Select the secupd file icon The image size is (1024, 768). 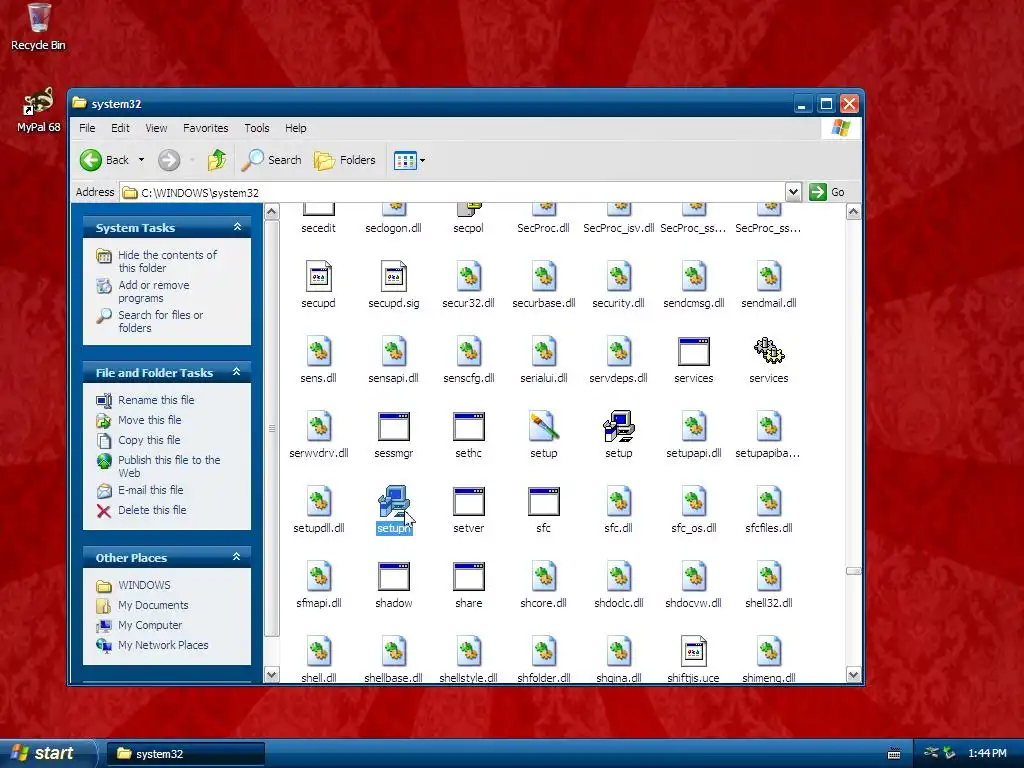coord(318,277)
